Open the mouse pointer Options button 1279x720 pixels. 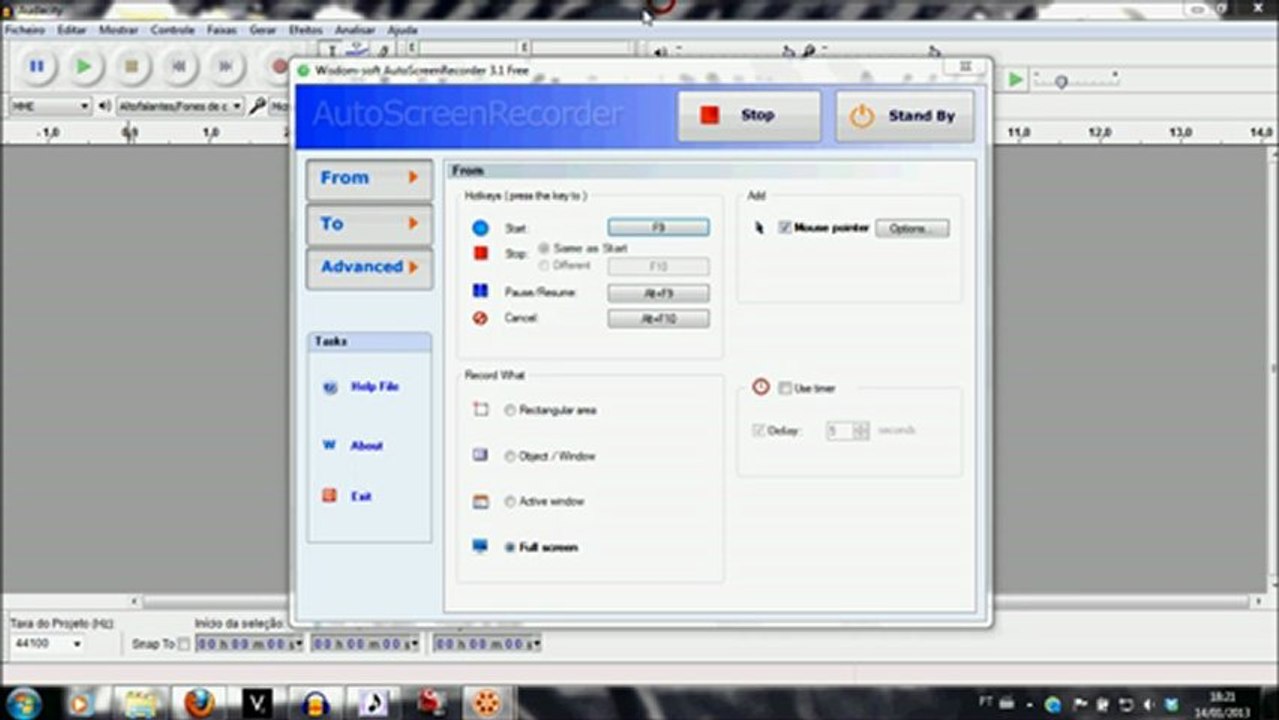pos(912,229)
